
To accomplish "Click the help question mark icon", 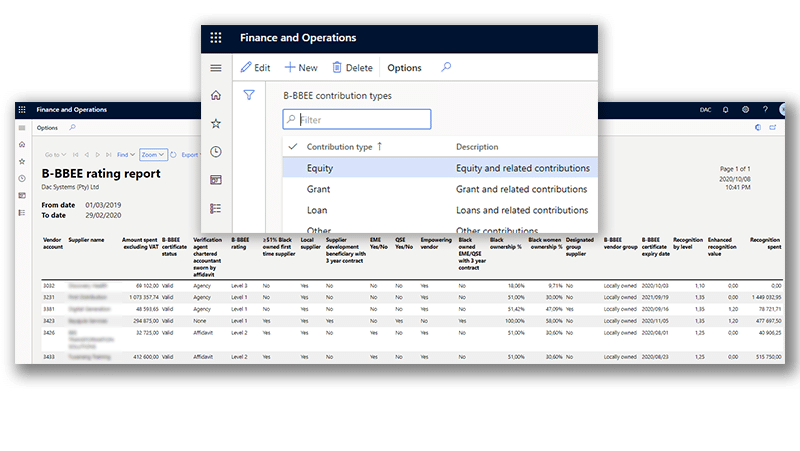I will pyautogui.click(x=765, y=109).
